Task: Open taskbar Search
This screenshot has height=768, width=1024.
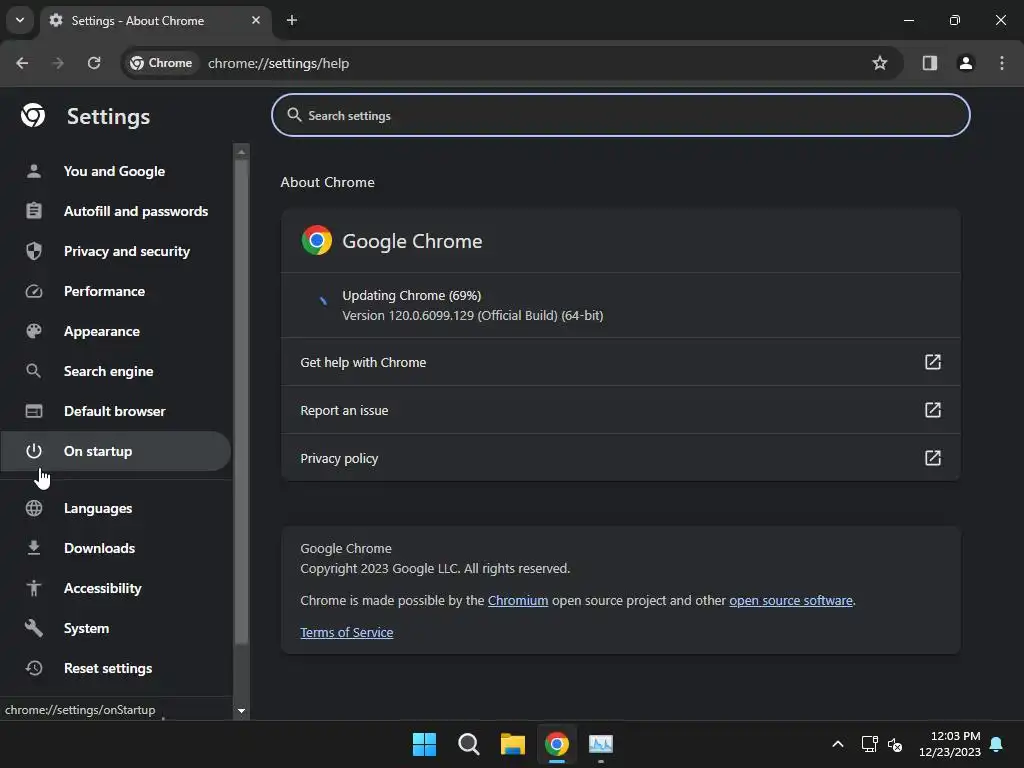Action: pos(469,744)
